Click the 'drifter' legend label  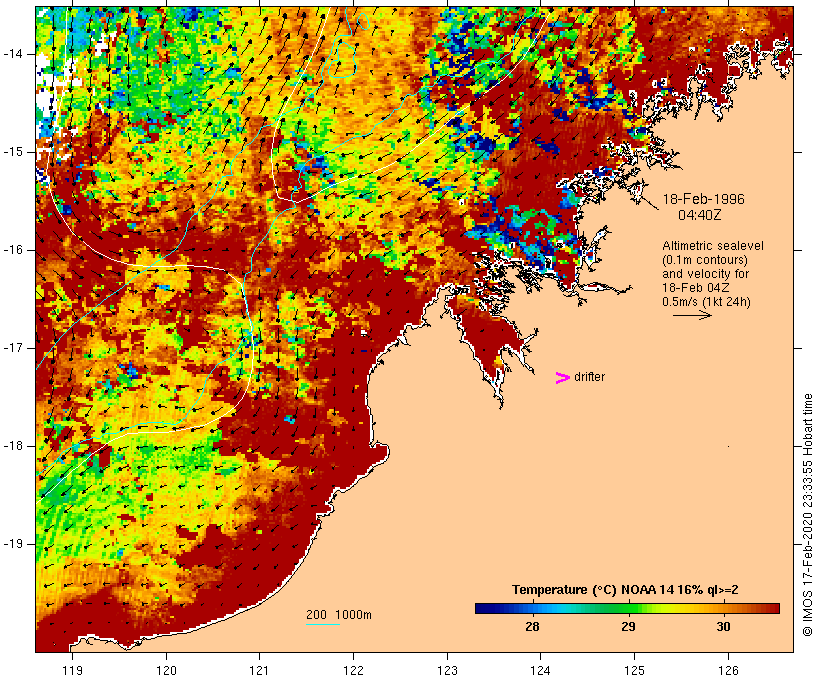point(589,377)
